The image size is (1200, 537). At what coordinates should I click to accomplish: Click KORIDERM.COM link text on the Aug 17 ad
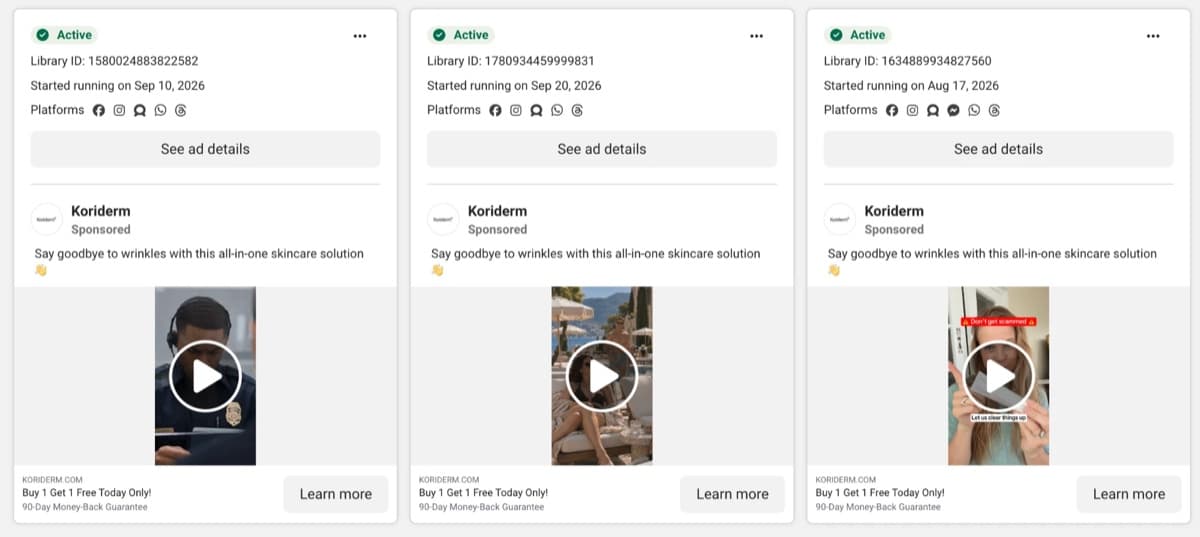(846, 480)
